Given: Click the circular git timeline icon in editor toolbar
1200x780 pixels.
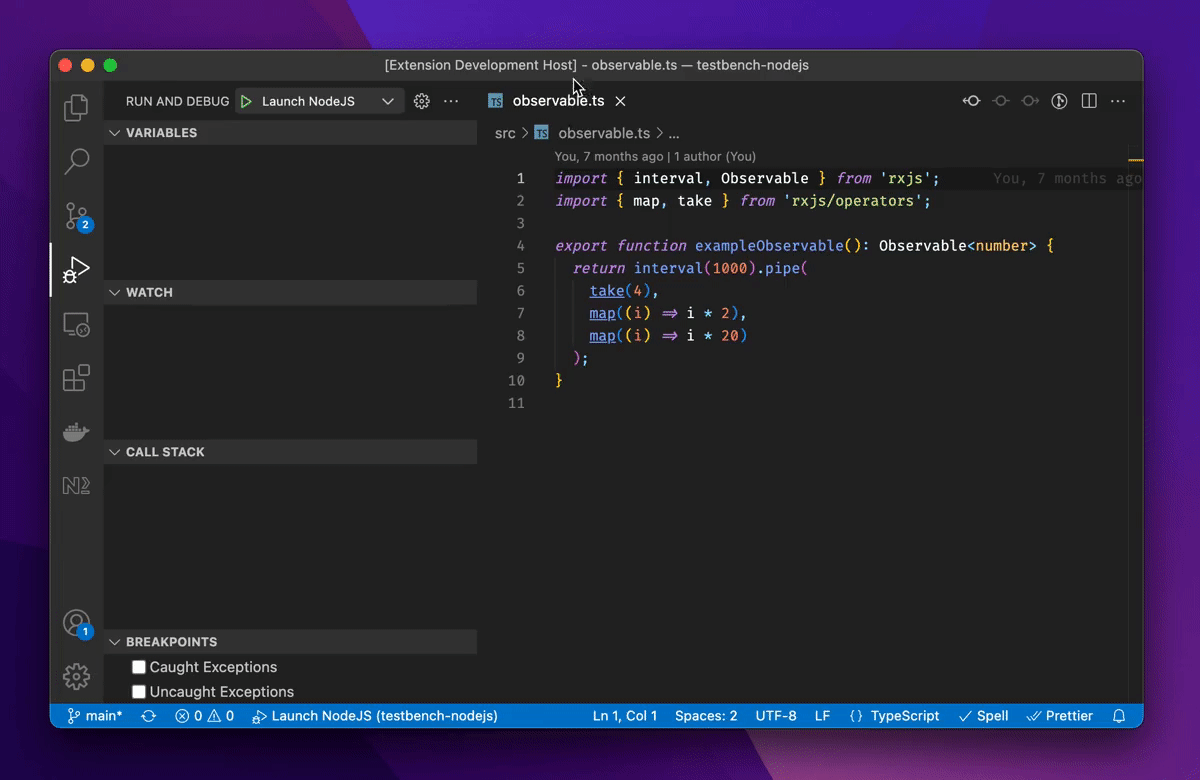Looking at the screenshot, I should (x=1059, y=101).
